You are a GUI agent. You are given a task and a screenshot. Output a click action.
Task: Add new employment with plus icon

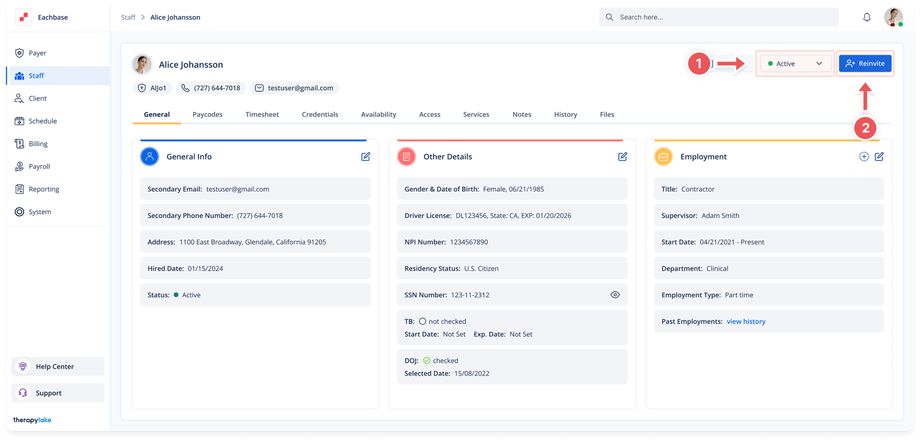[864, 157]
